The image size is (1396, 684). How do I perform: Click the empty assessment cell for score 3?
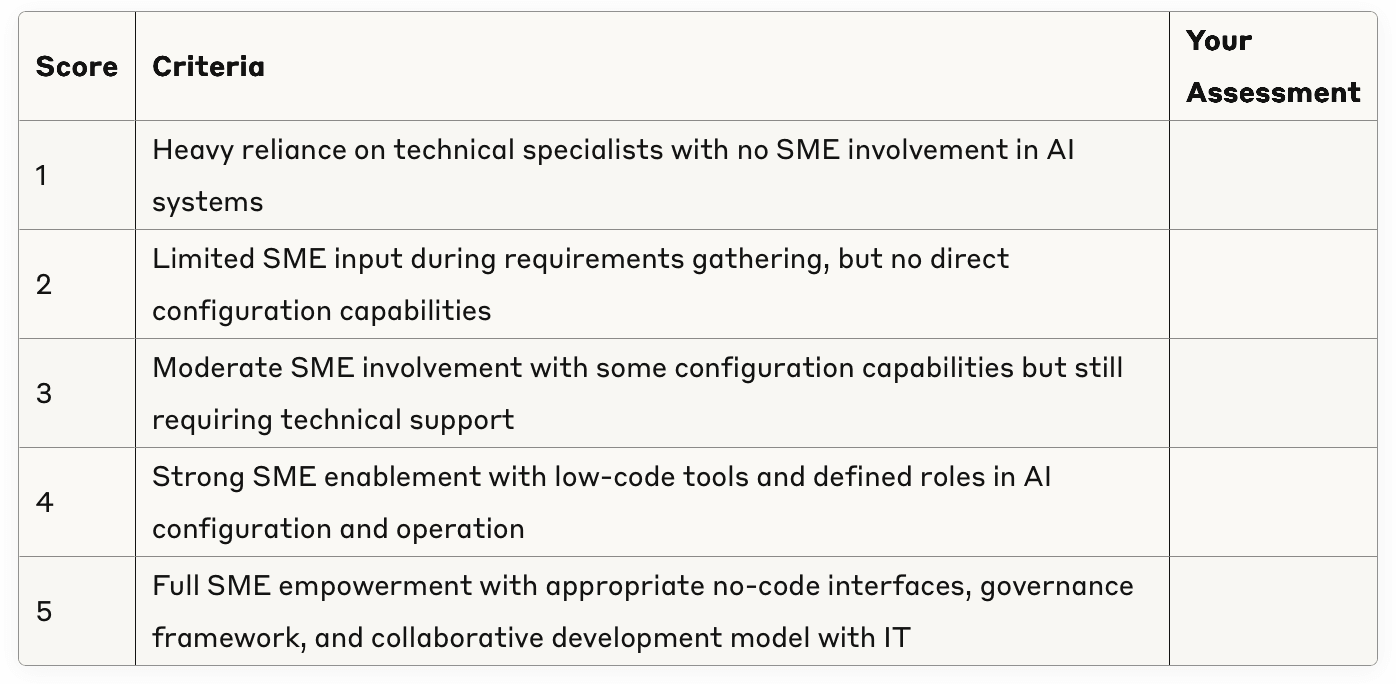point(1272,393)
